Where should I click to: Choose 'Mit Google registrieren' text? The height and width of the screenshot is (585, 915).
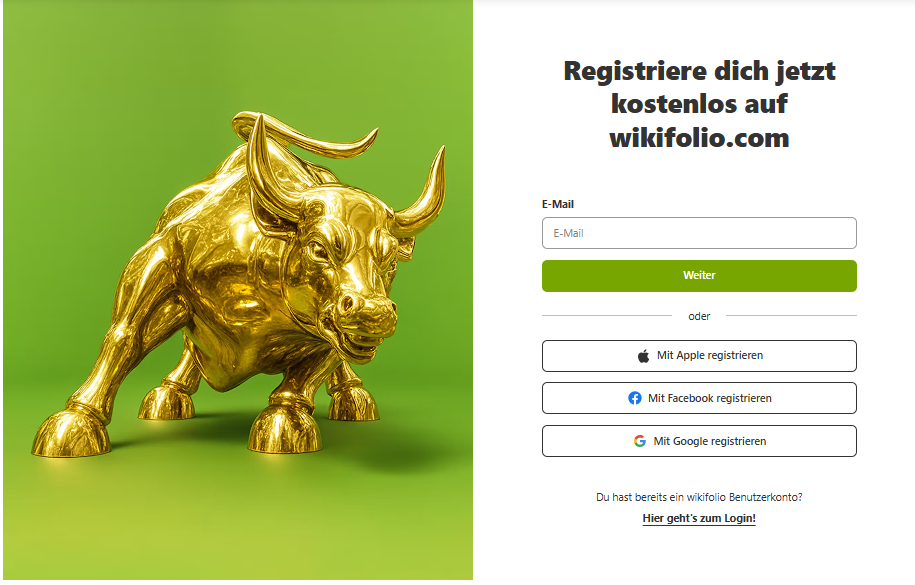[x=710, y=441]
